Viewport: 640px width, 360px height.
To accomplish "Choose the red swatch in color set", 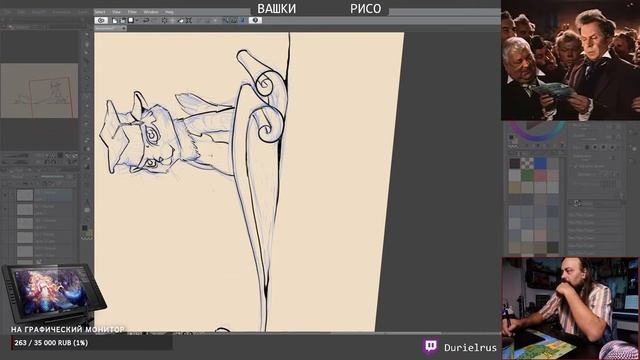I will tap(540, 175).
